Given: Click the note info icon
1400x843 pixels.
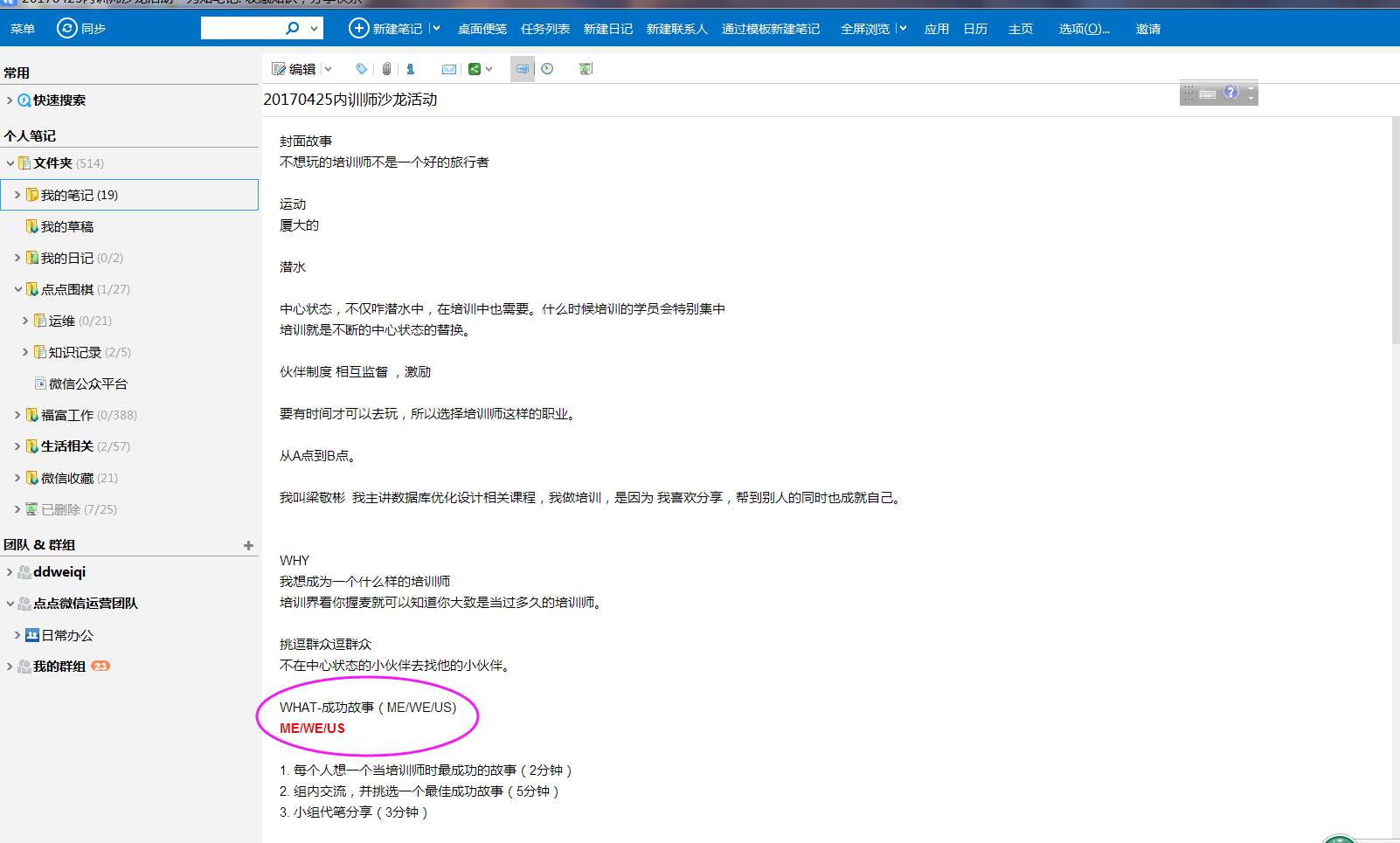Looking at the screenshot, I should 410,69.
